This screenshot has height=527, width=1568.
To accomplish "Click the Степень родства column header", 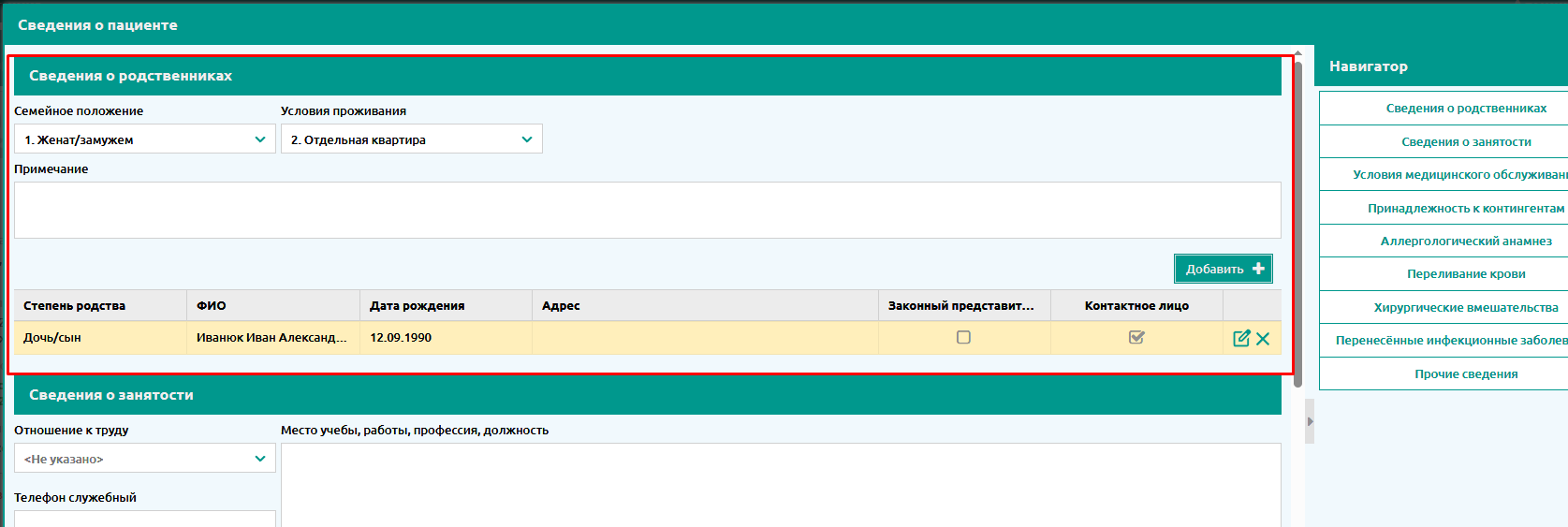I will point(99,306).
